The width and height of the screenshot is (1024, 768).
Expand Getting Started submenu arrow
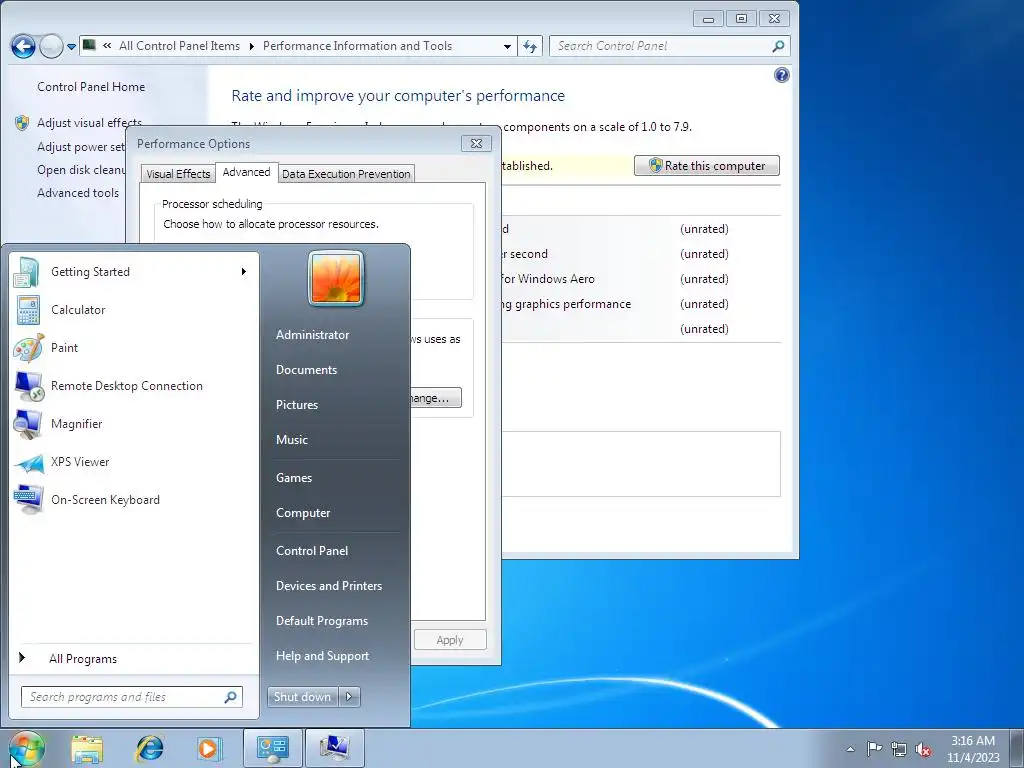[x=244, y=272]
